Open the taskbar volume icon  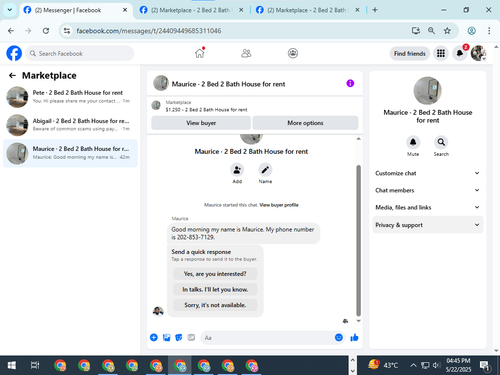click(436, 365)
